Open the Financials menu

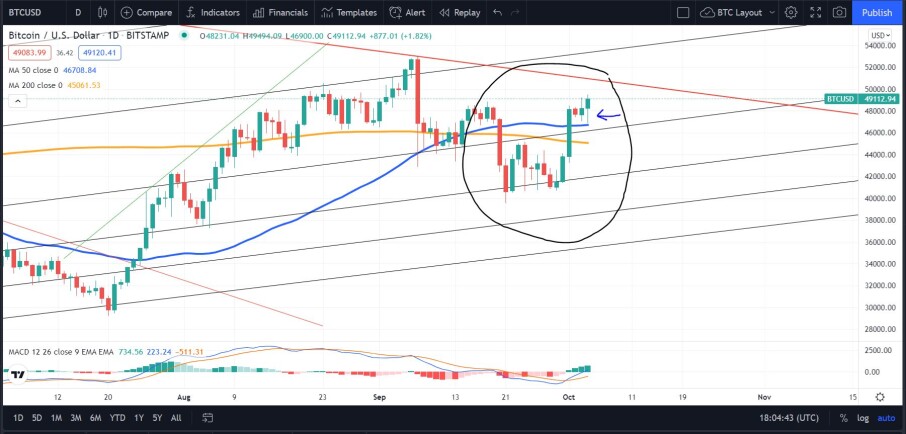coord(282,12)
